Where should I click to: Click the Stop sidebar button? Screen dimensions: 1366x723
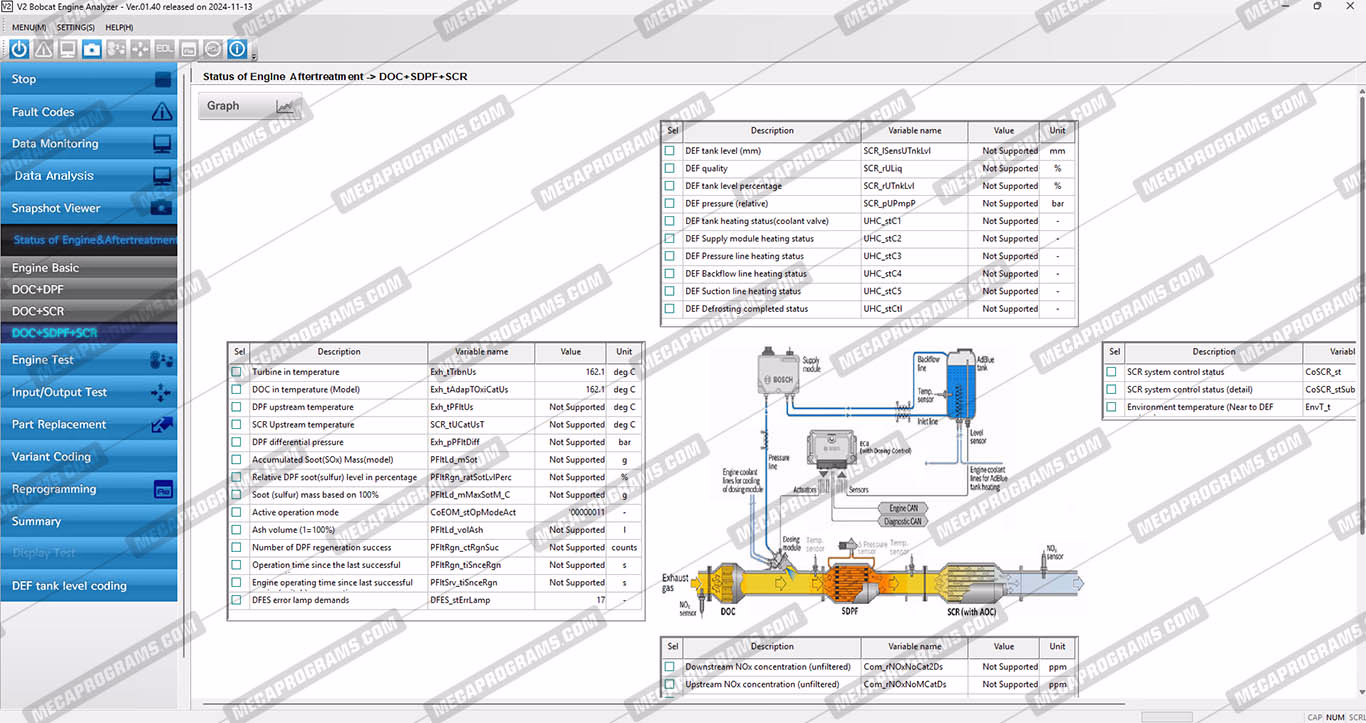[x=89, y=80]
